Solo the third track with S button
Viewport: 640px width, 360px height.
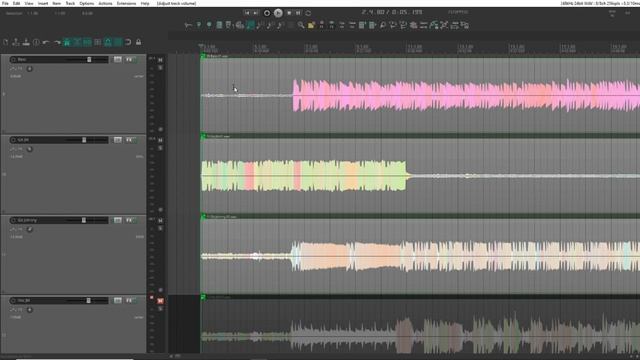tap(160, 228)
